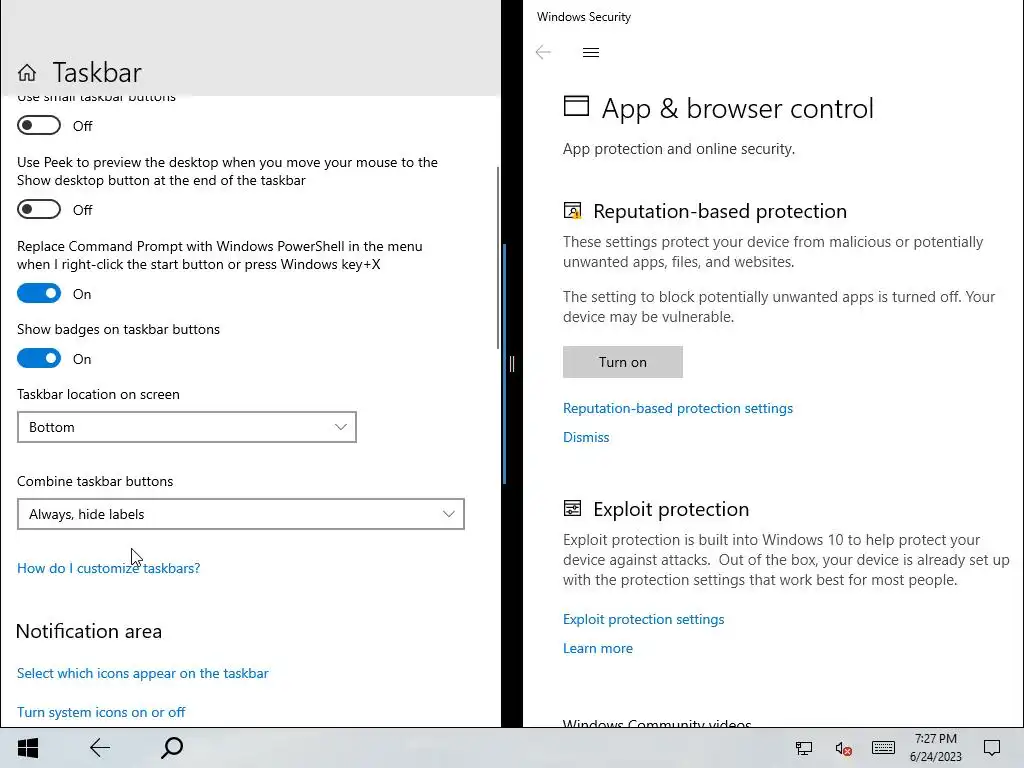Click the taskbar back arrow button
1024x768 pixels.
pos(99,748)
